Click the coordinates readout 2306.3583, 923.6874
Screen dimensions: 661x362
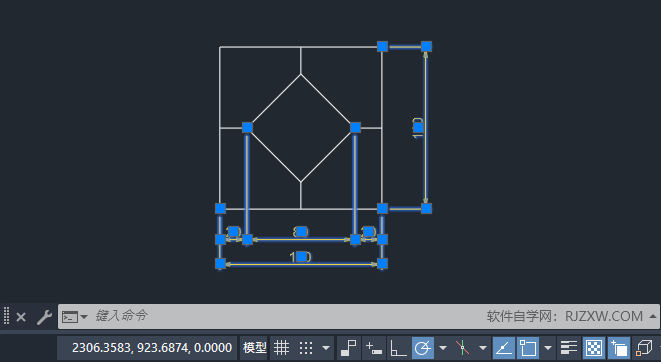(x=152, y=348)
